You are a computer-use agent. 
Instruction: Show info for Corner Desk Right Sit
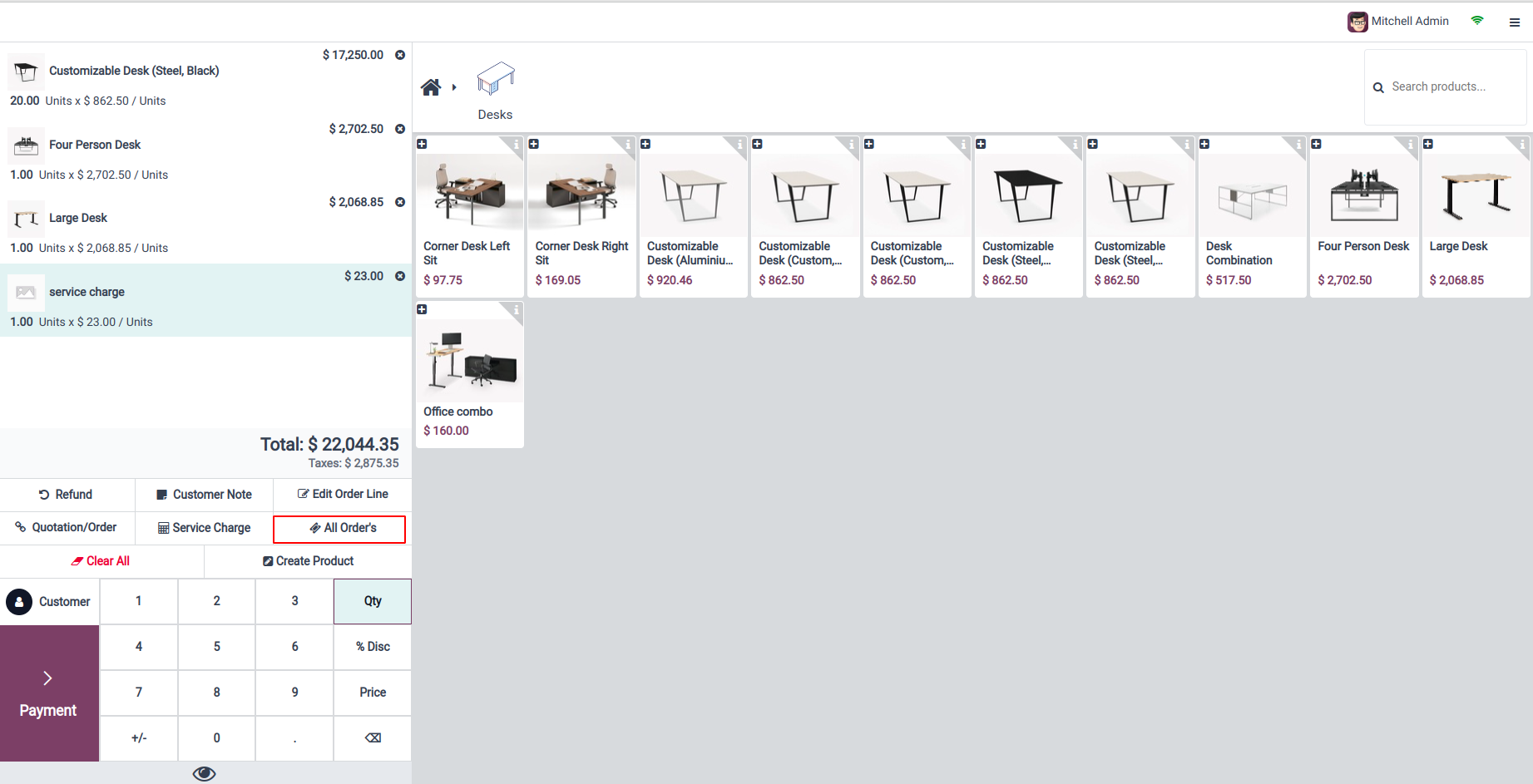click(x=628, y=145)
